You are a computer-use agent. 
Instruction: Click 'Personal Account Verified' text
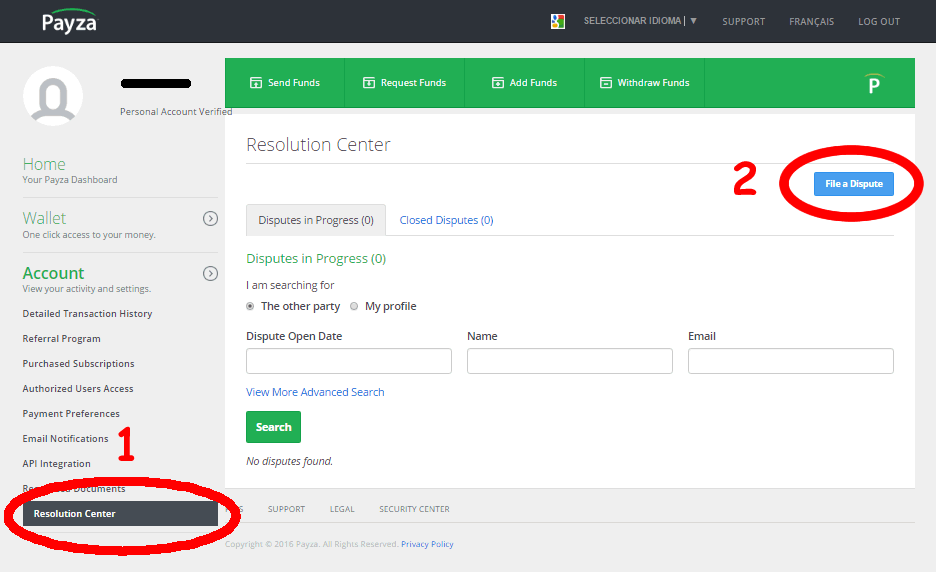tap(176, 112)
